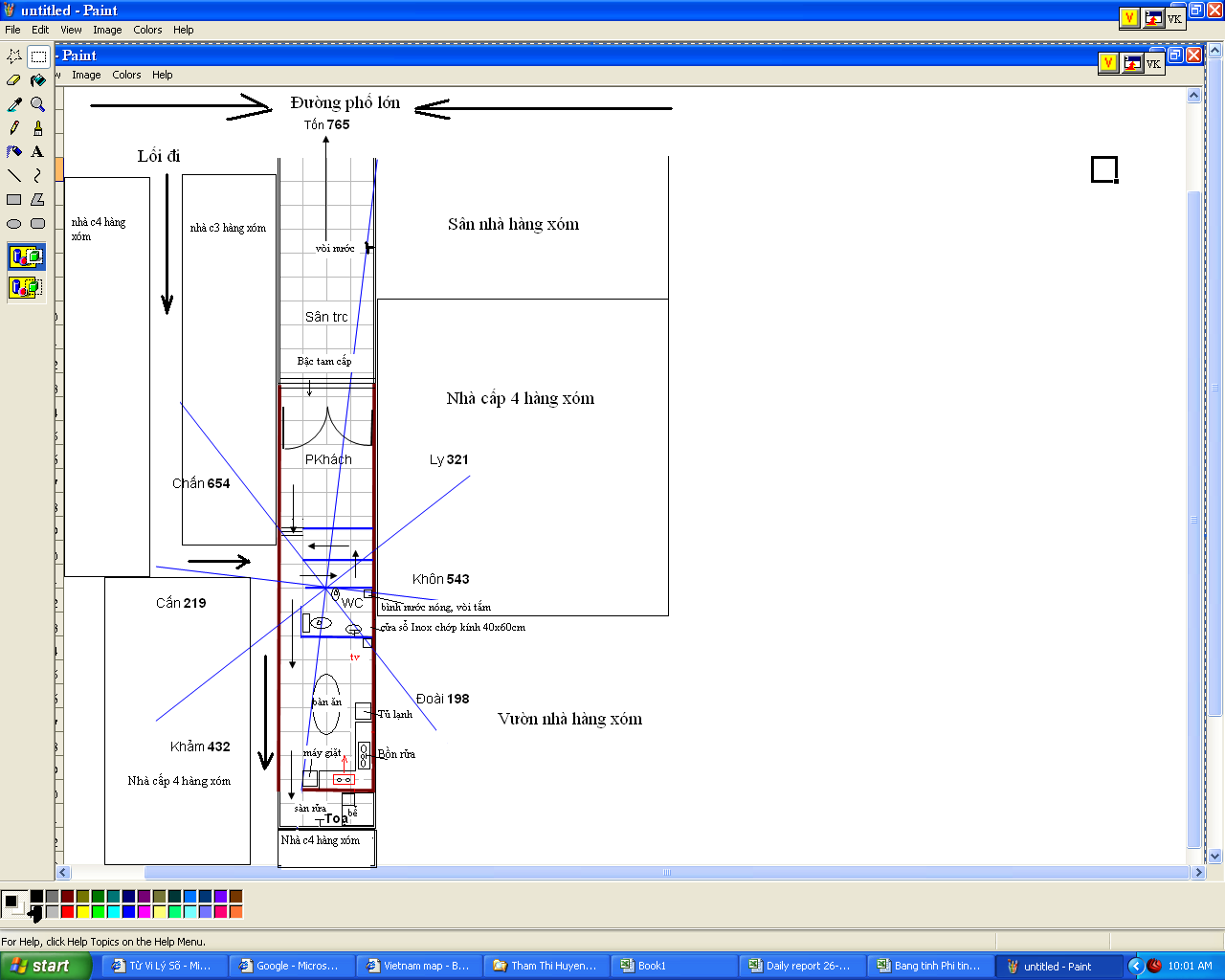Screen dimensions: 1225x980
Task: Select the Fill With Color bucket tool
Action: pos(37,80)
